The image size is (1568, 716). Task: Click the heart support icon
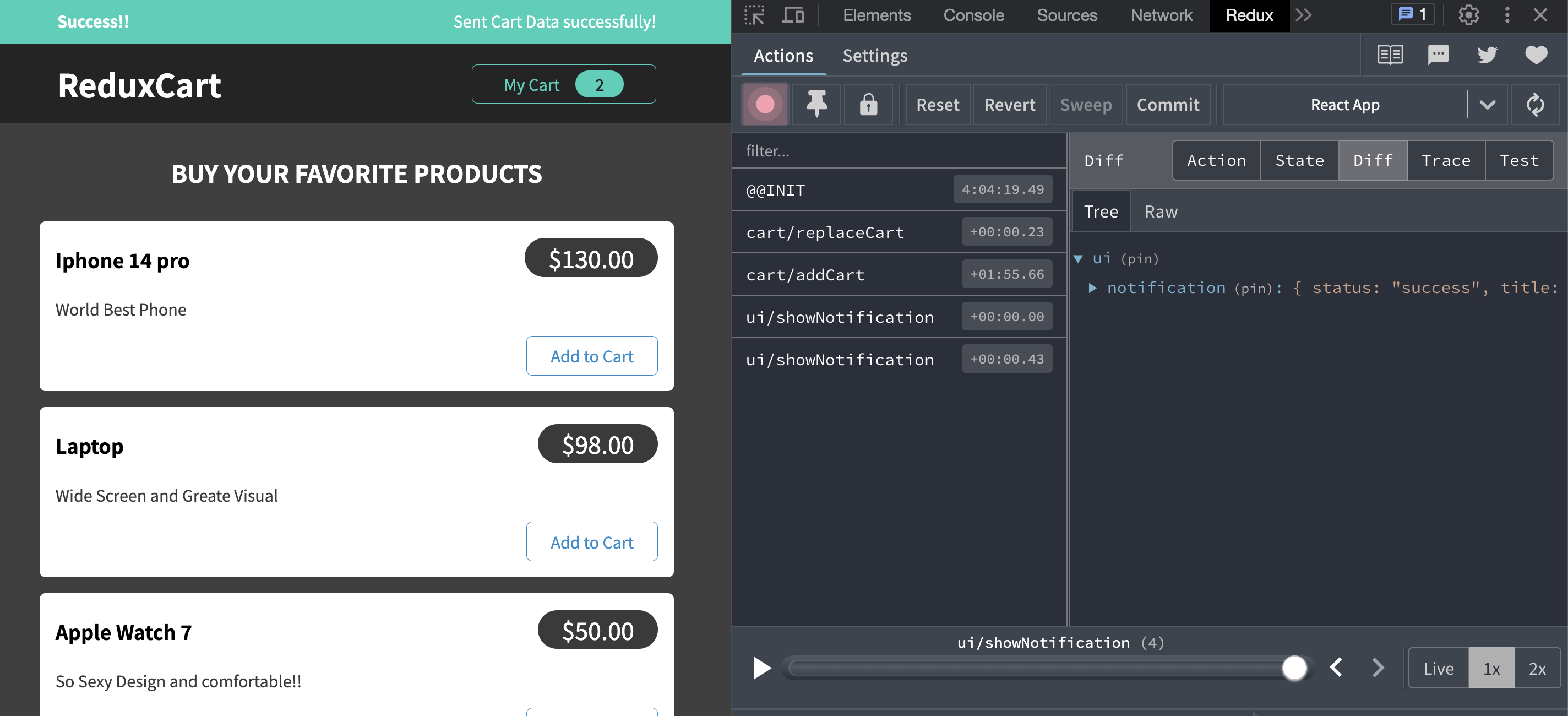pyautogui.click(x=1536, y=55)
